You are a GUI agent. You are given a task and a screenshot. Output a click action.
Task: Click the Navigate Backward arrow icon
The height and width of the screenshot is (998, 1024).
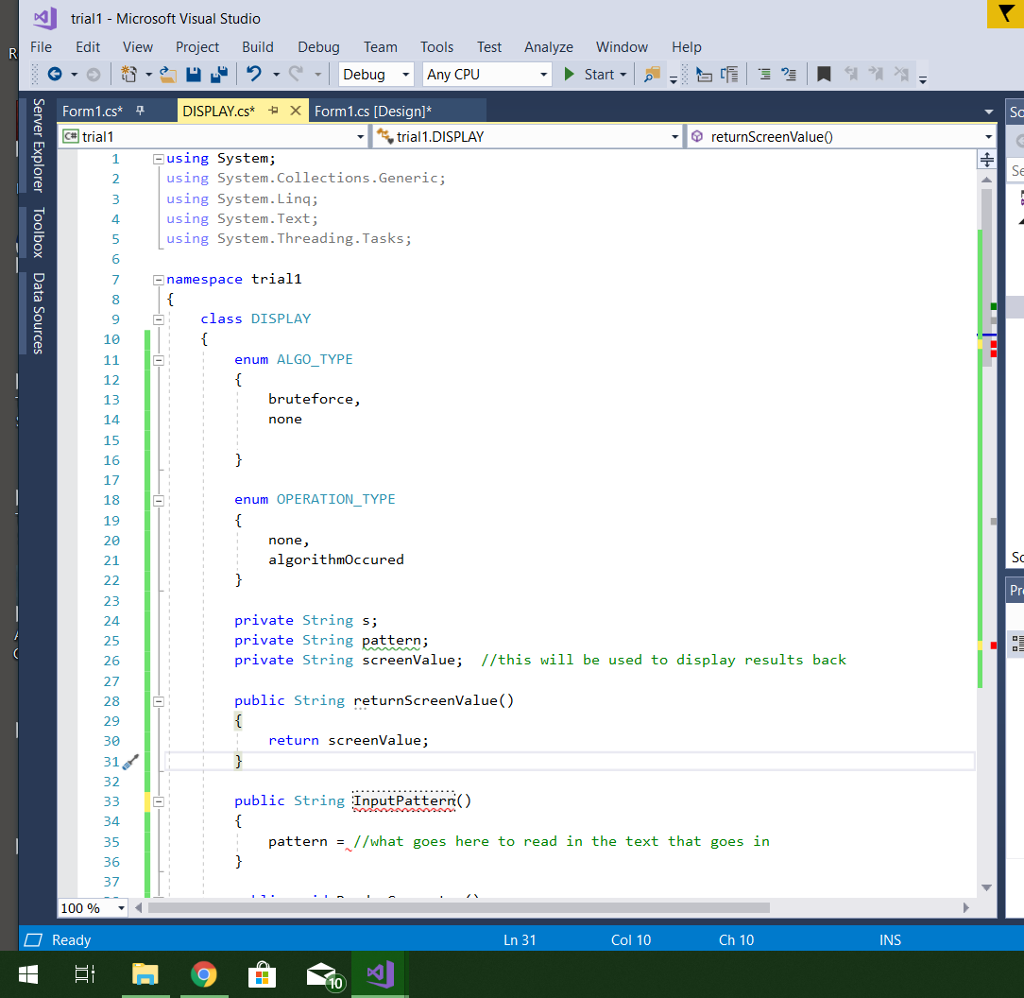pos(56,74)
